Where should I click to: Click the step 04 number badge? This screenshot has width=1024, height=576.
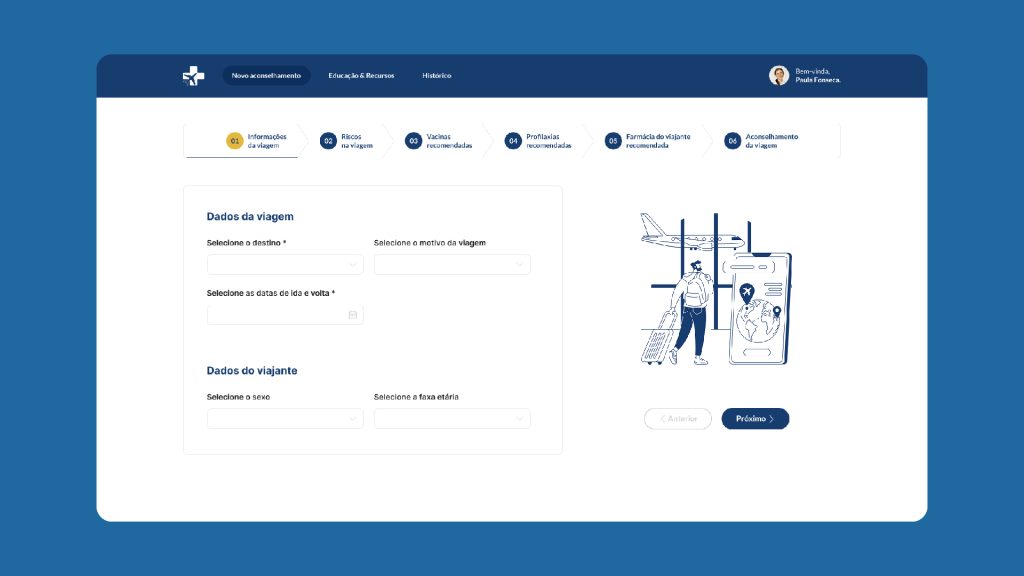click(x=513, y=141)
